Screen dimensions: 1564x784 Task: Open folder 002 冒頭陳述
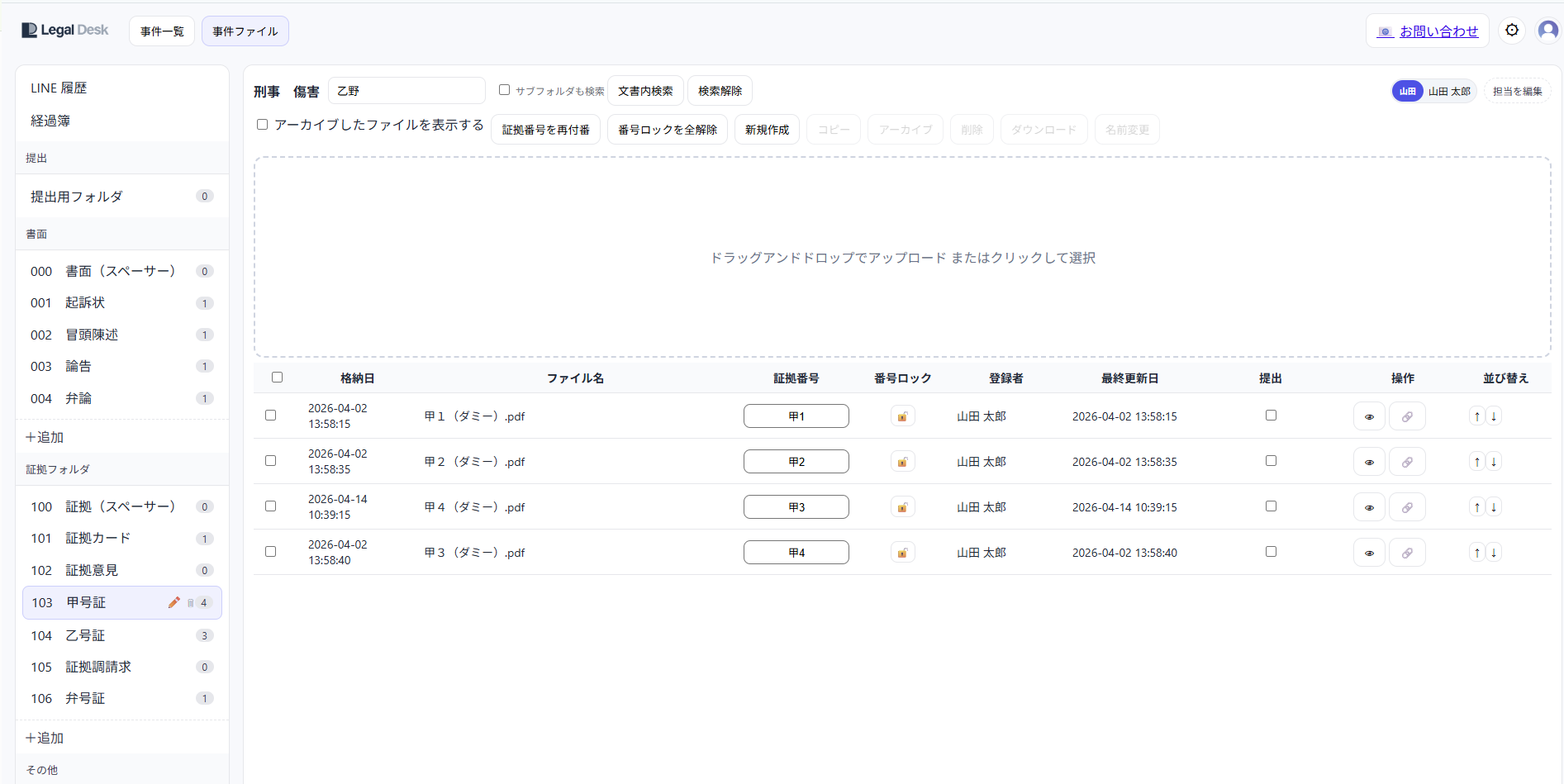(x=122, y=335)
